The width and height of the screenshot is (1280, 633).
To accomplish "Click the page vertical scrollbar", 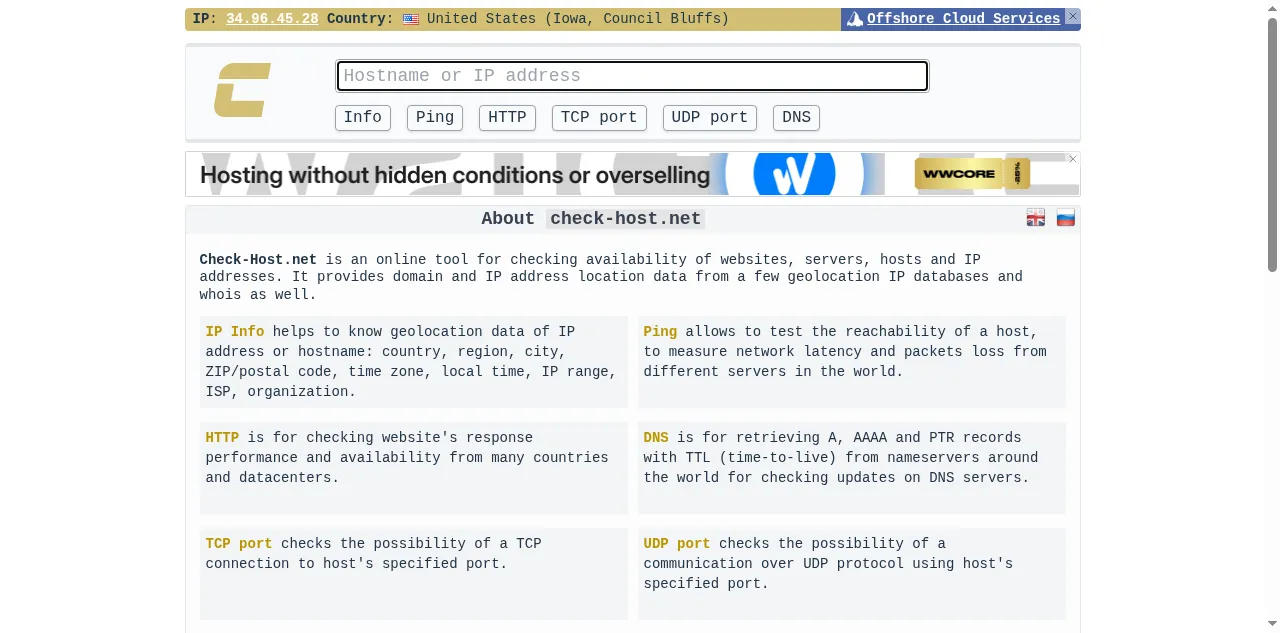I will tap(1272, 144).
